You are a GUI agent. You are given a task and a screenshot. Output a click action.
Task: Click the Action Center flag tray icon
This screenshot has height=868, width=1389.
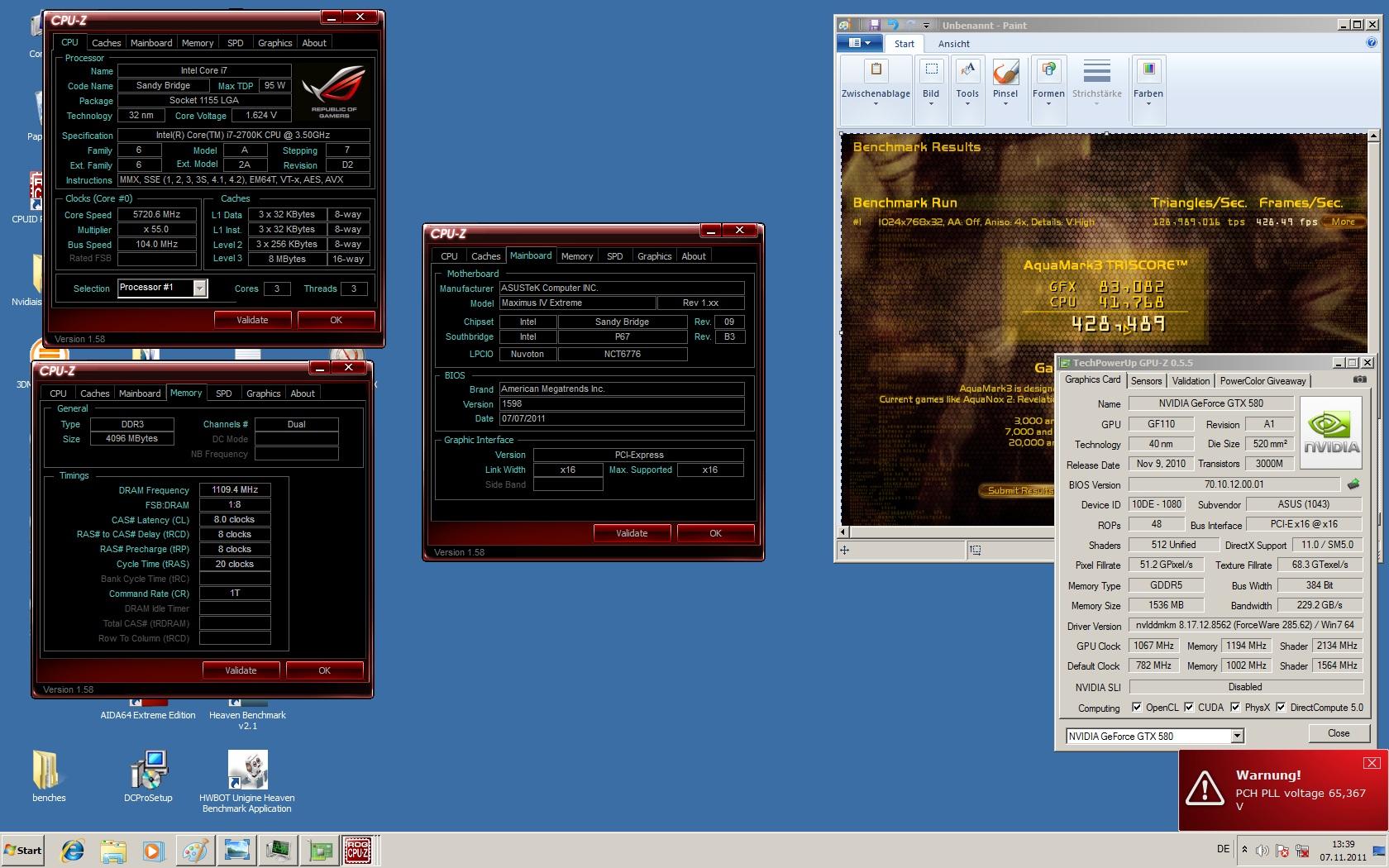(1282, 851)
